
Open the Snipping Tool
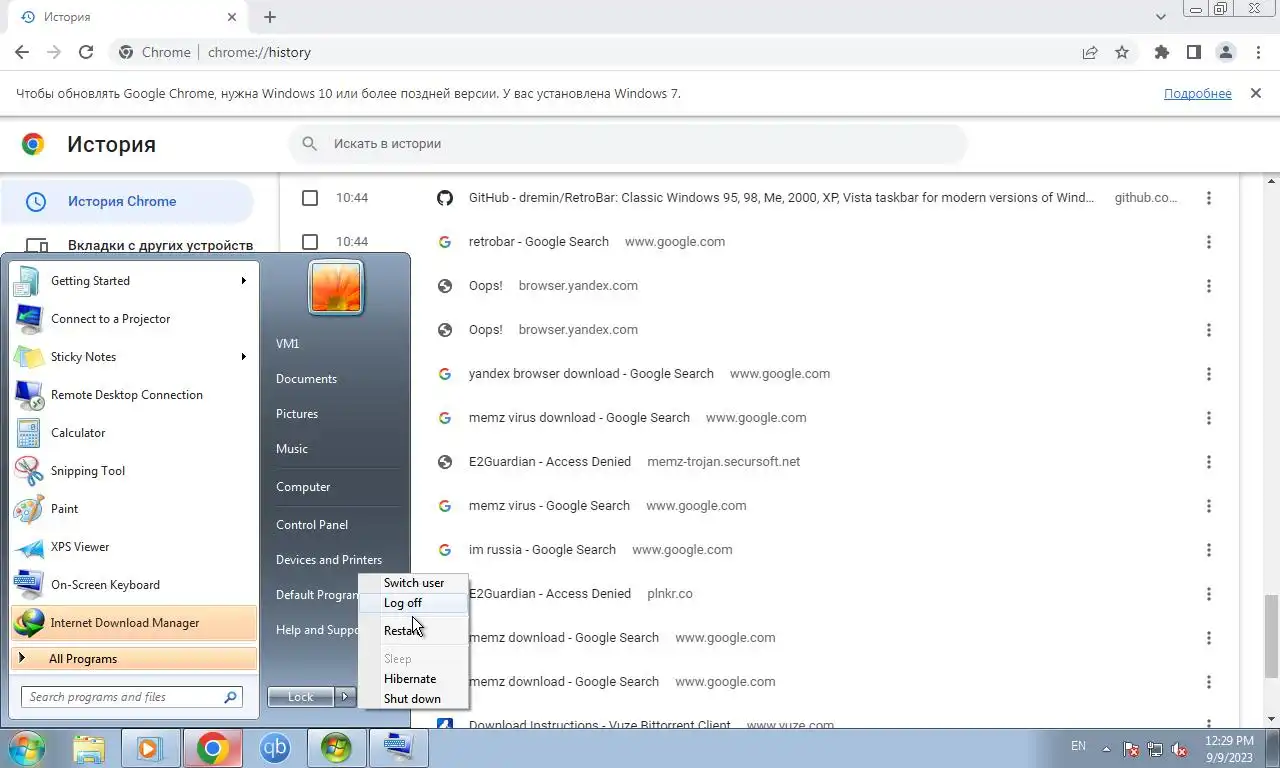point(134,471)
